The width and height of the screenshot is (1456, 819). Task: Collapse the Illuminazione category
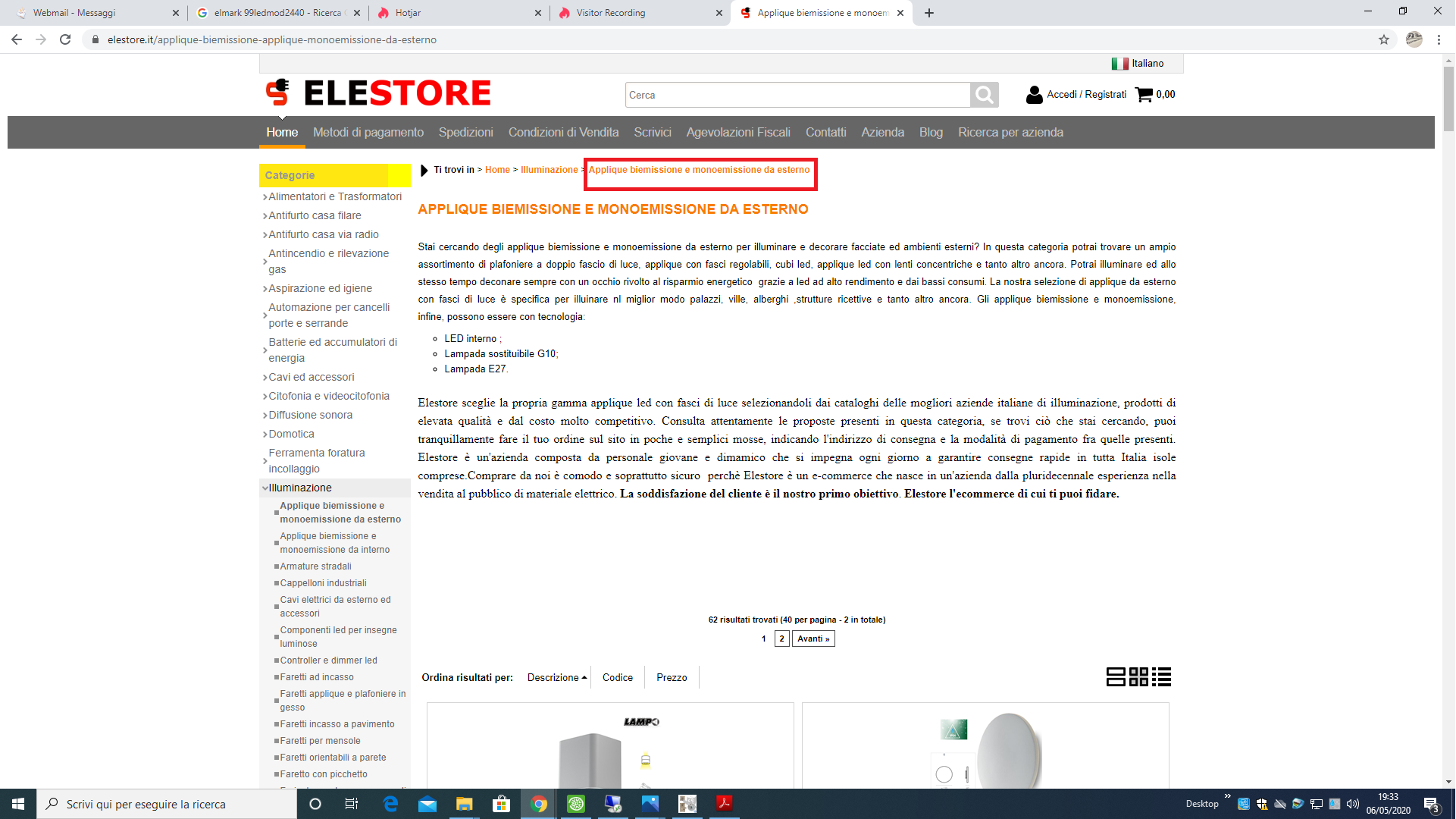[299, 488]
